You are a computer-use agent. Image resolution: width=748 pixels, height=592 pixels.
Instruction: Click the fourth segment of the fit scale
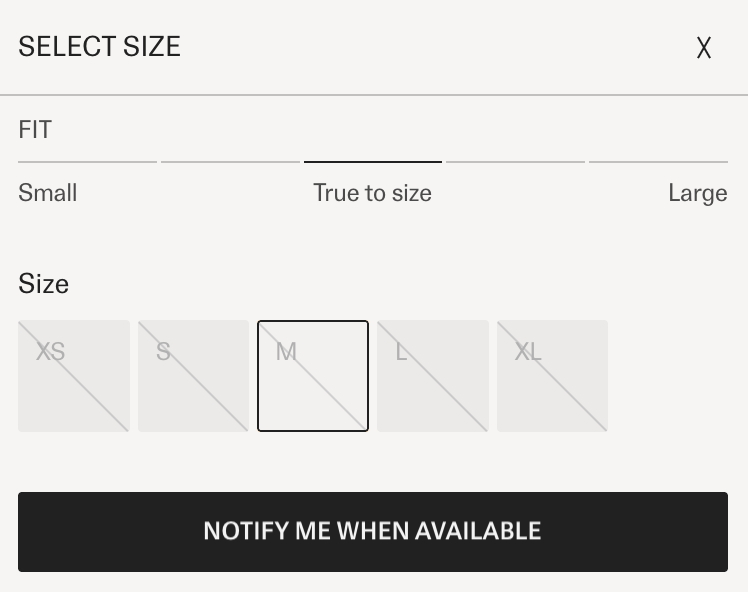515,161
